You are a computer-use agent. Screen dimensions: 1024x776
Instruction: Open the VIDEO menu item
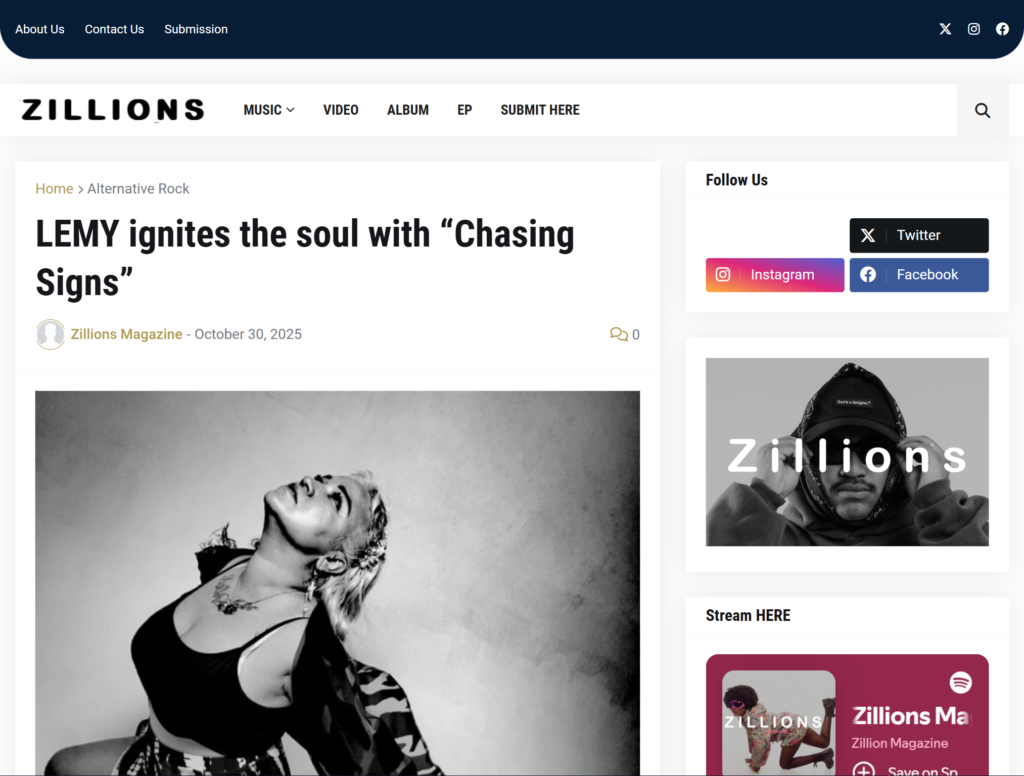point(341,110)
